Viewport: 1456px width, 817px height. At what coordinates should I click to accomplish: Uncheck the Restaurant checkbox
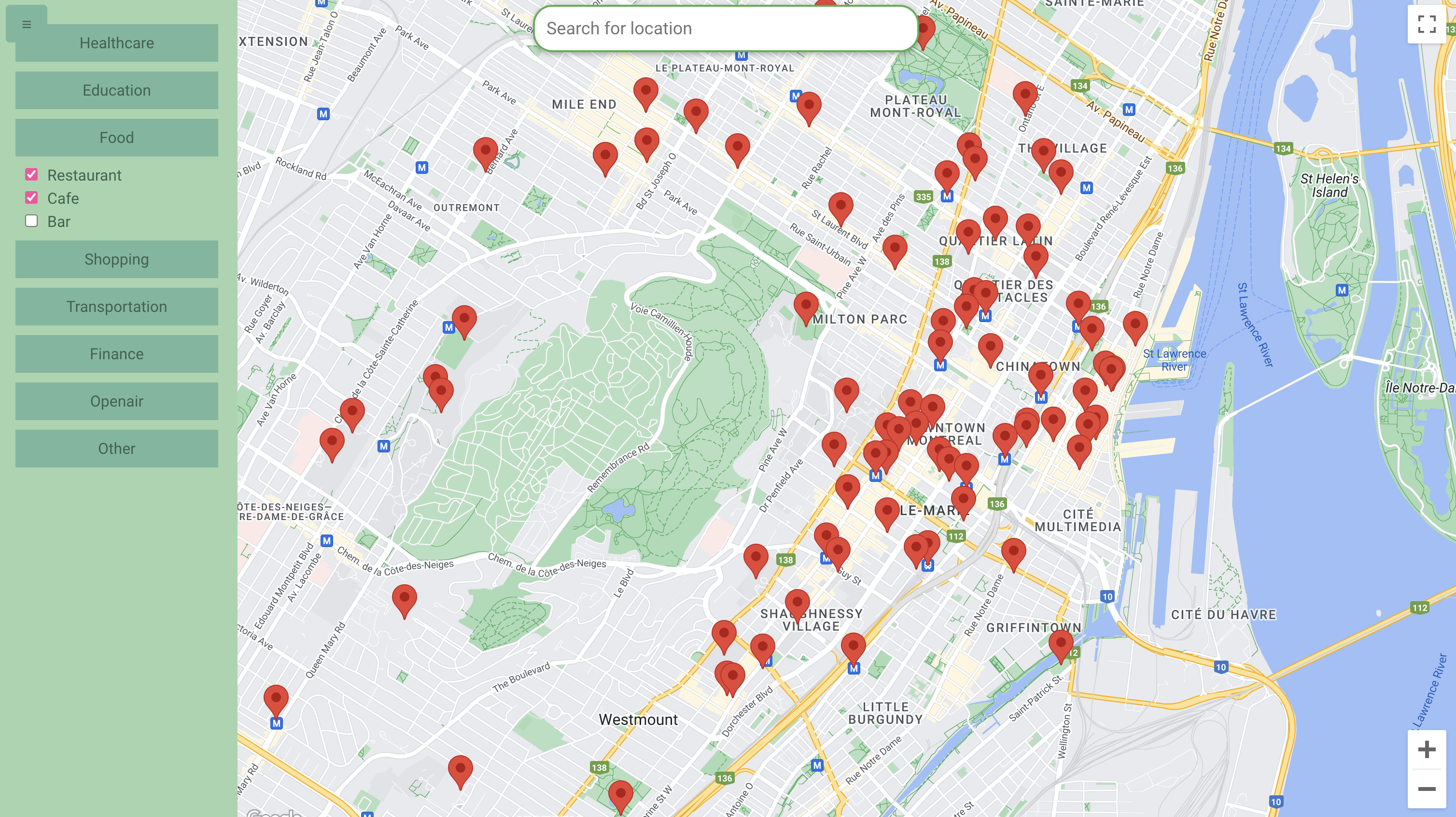pos(32,175)
